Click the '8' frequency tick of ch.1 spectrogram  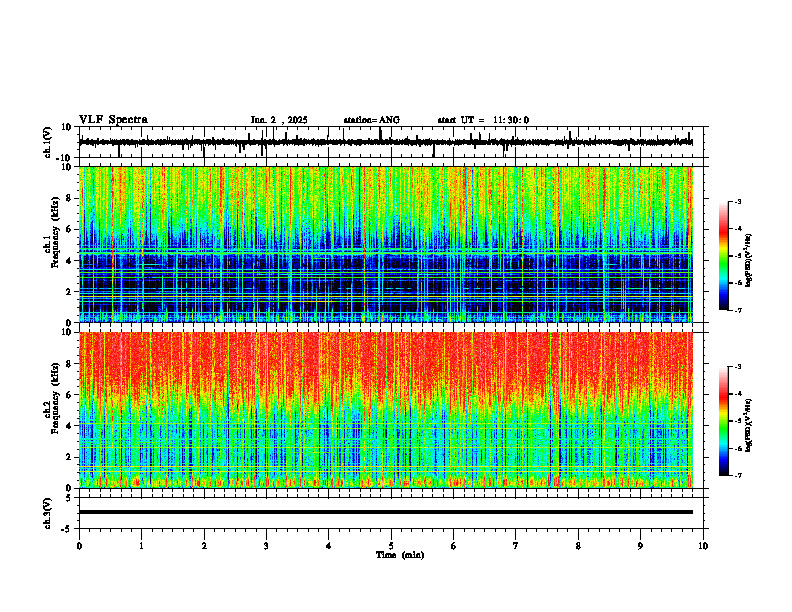coord(70,198)
